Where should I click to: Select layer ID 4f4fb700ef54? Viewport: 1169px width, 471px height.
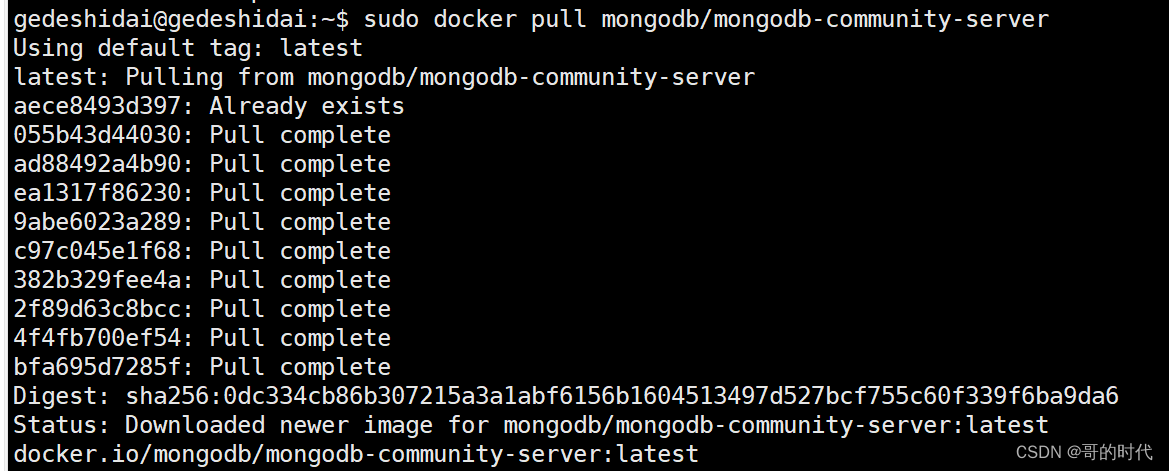tap(104, 337)
